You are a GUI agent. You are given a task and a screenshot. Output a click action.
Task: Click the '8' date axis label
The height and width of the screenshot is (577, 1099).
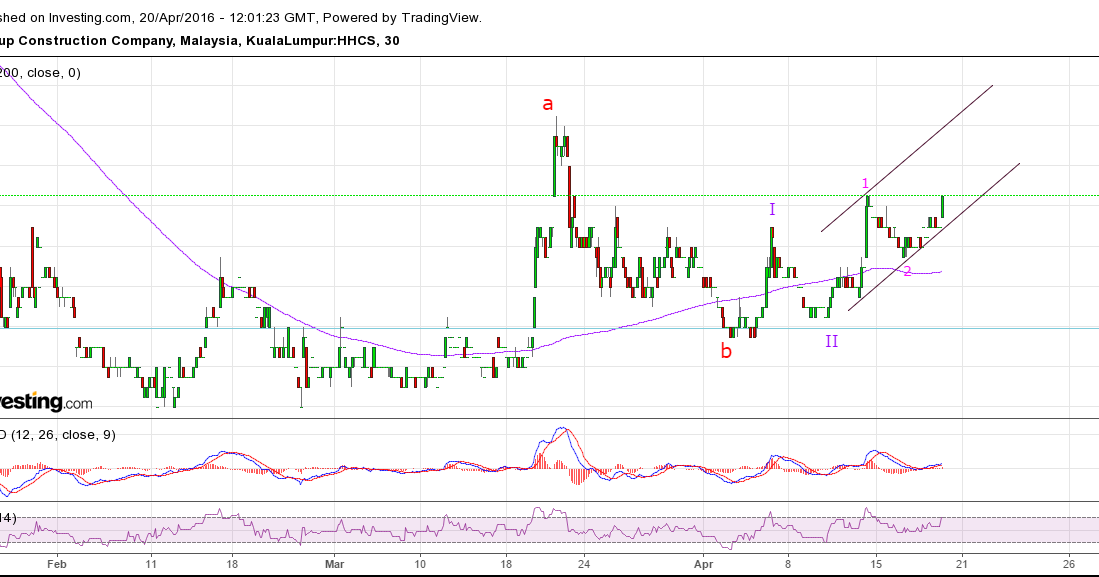point(789,564)
